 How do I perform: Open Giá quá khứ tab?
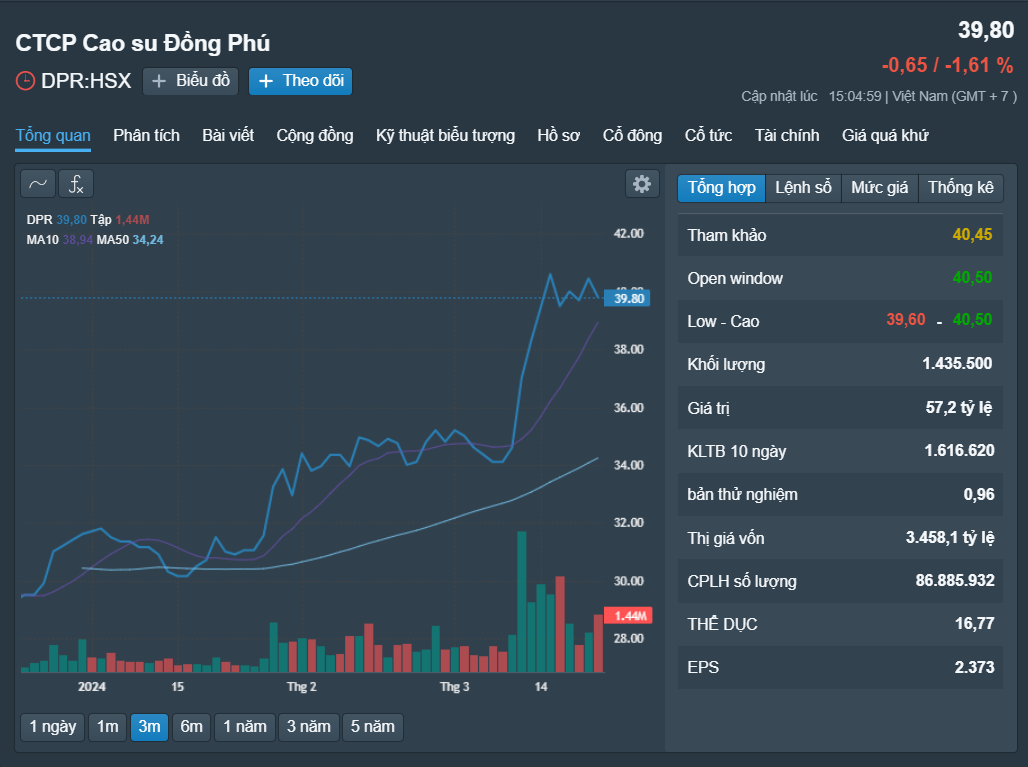(x=885, y=136)
